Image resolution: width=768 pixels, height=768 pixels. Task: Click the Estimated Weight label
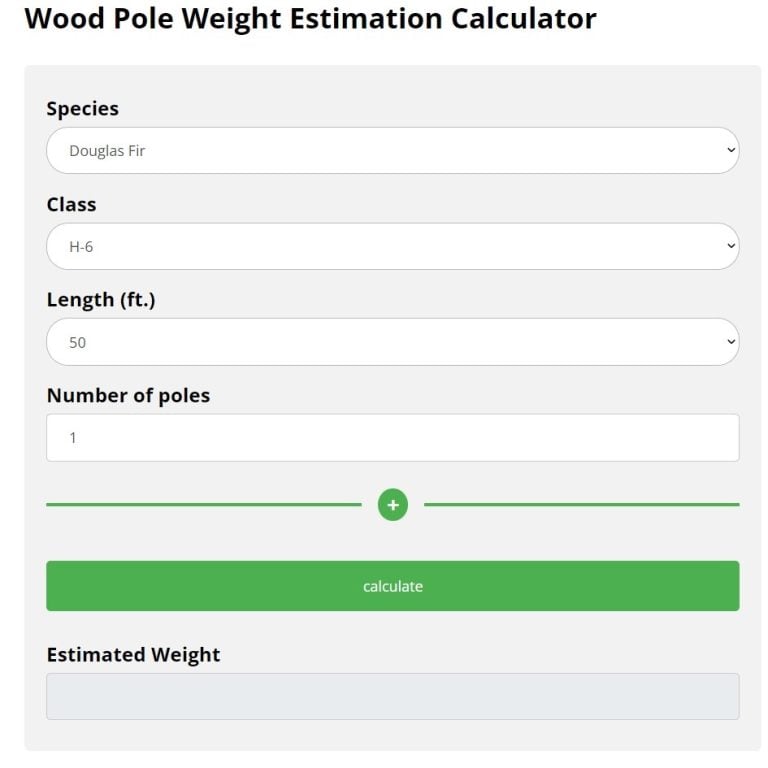(133, 655)
